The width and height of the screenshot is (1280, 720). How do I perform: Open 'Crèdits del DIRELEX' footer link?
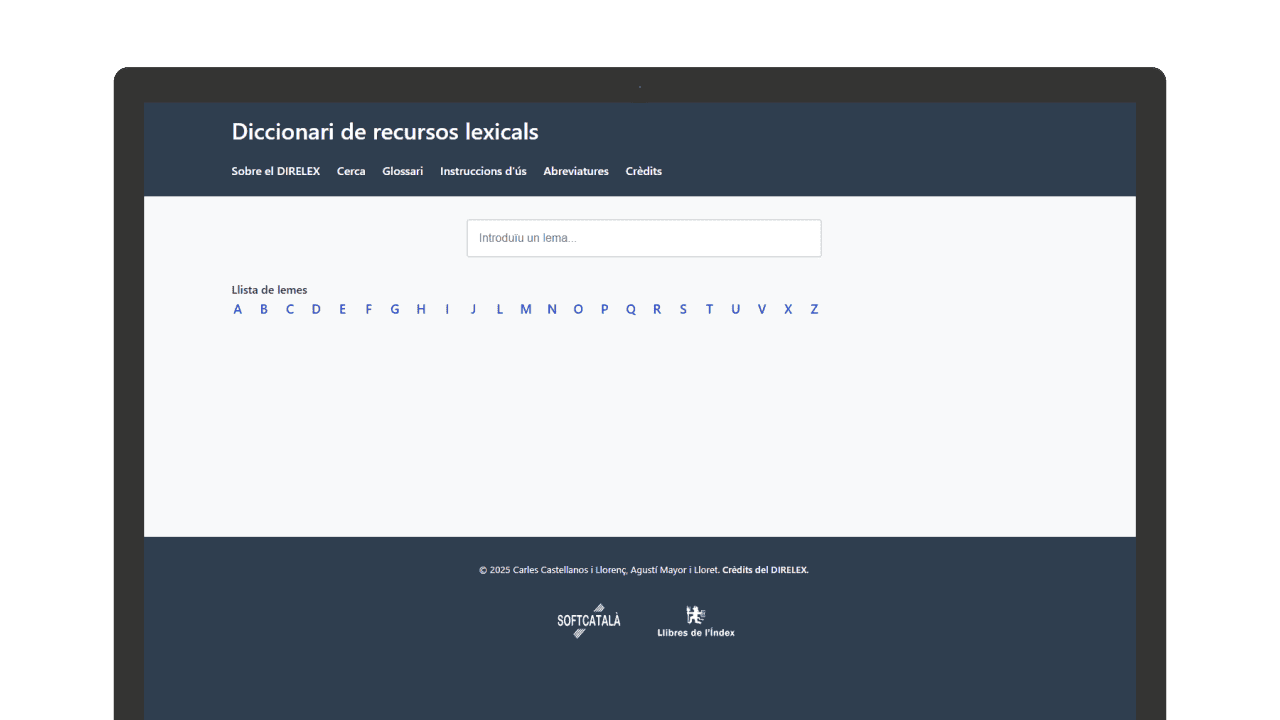click(765, 570)
